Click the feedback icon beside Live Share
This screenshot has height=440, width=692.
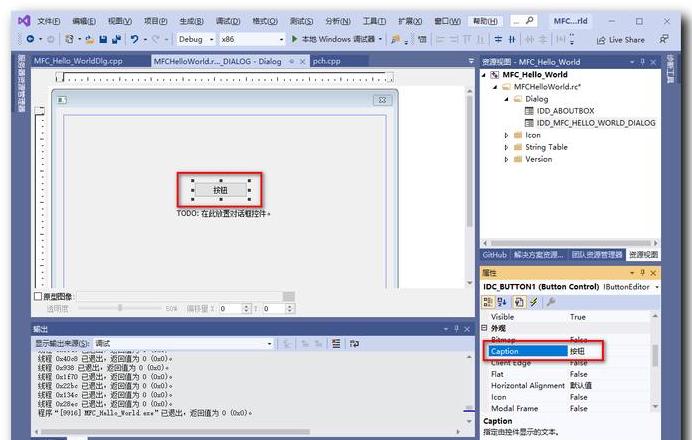[x=663, y=39]
